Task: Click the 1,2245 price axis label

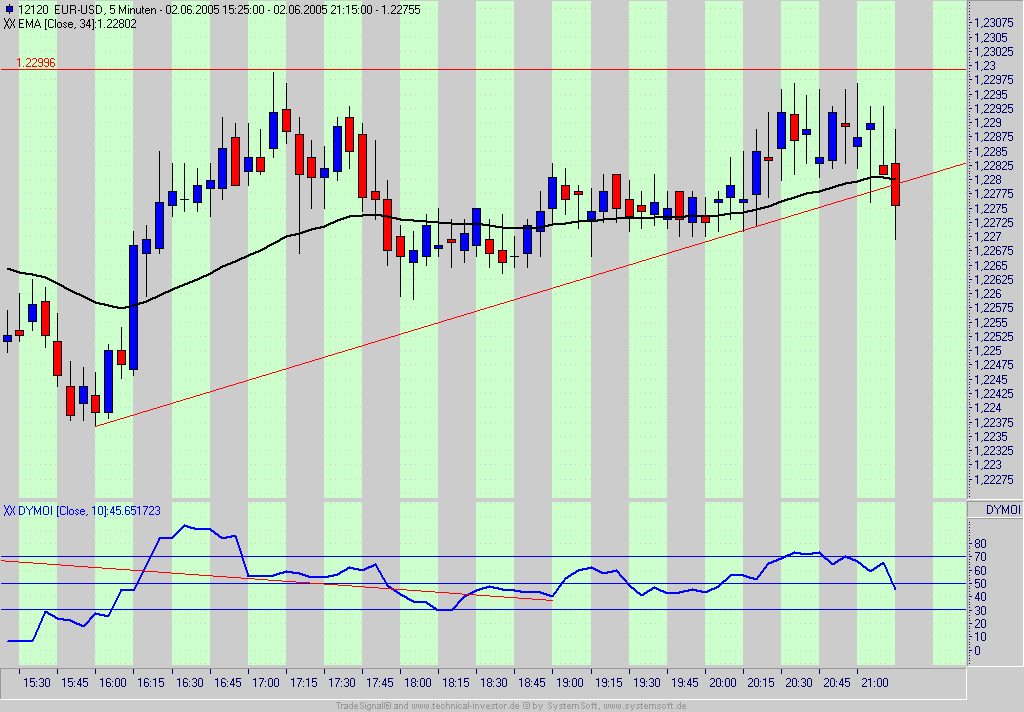Action: 991,379
